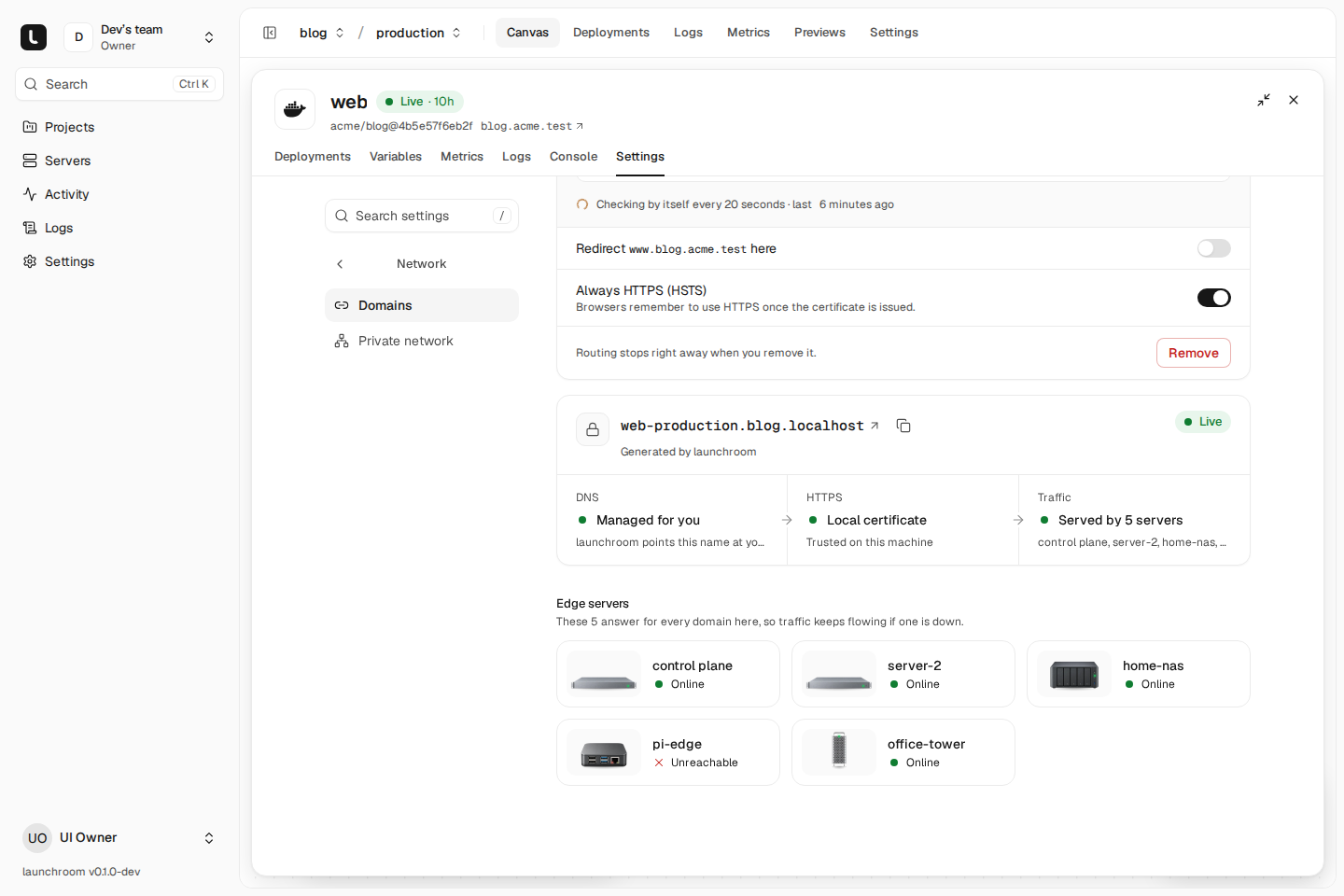Switch to the Canvas tab
Viewport: 1344px width, 896px height.
[x=527, y=33]
